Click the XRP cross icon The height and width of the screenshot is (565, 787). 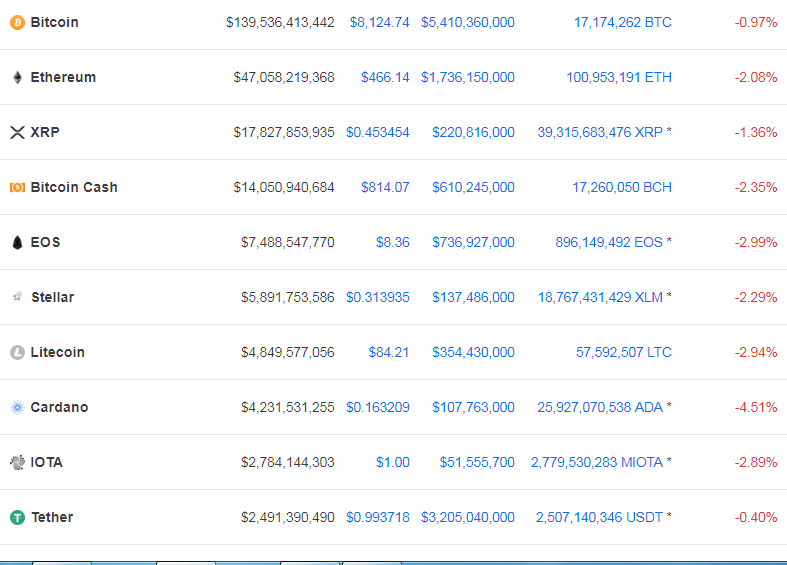(x=17, y=132)
